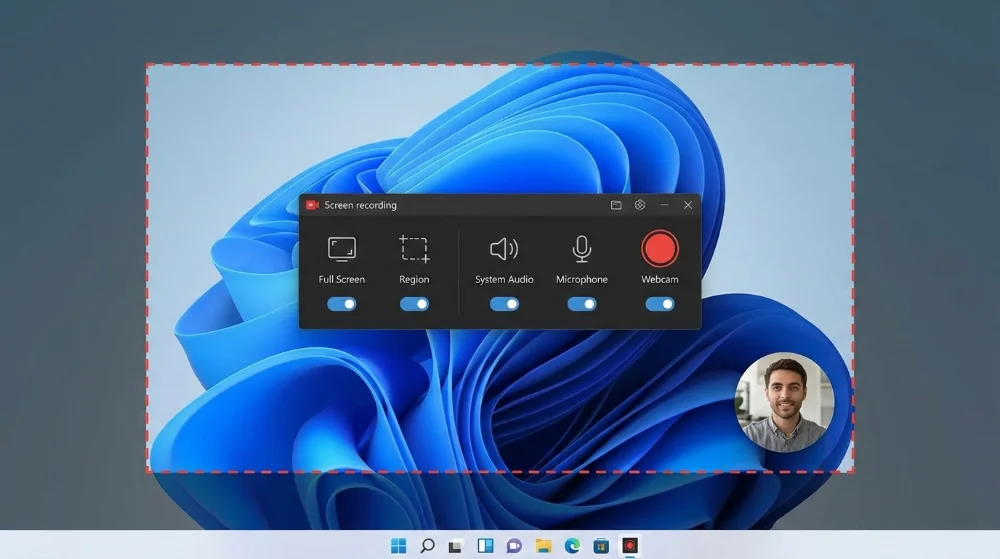Image resolution: width=1000 pixels, height=559 pixels.
Task: Minimize the Screen recording window
Action: coord(664,205)
